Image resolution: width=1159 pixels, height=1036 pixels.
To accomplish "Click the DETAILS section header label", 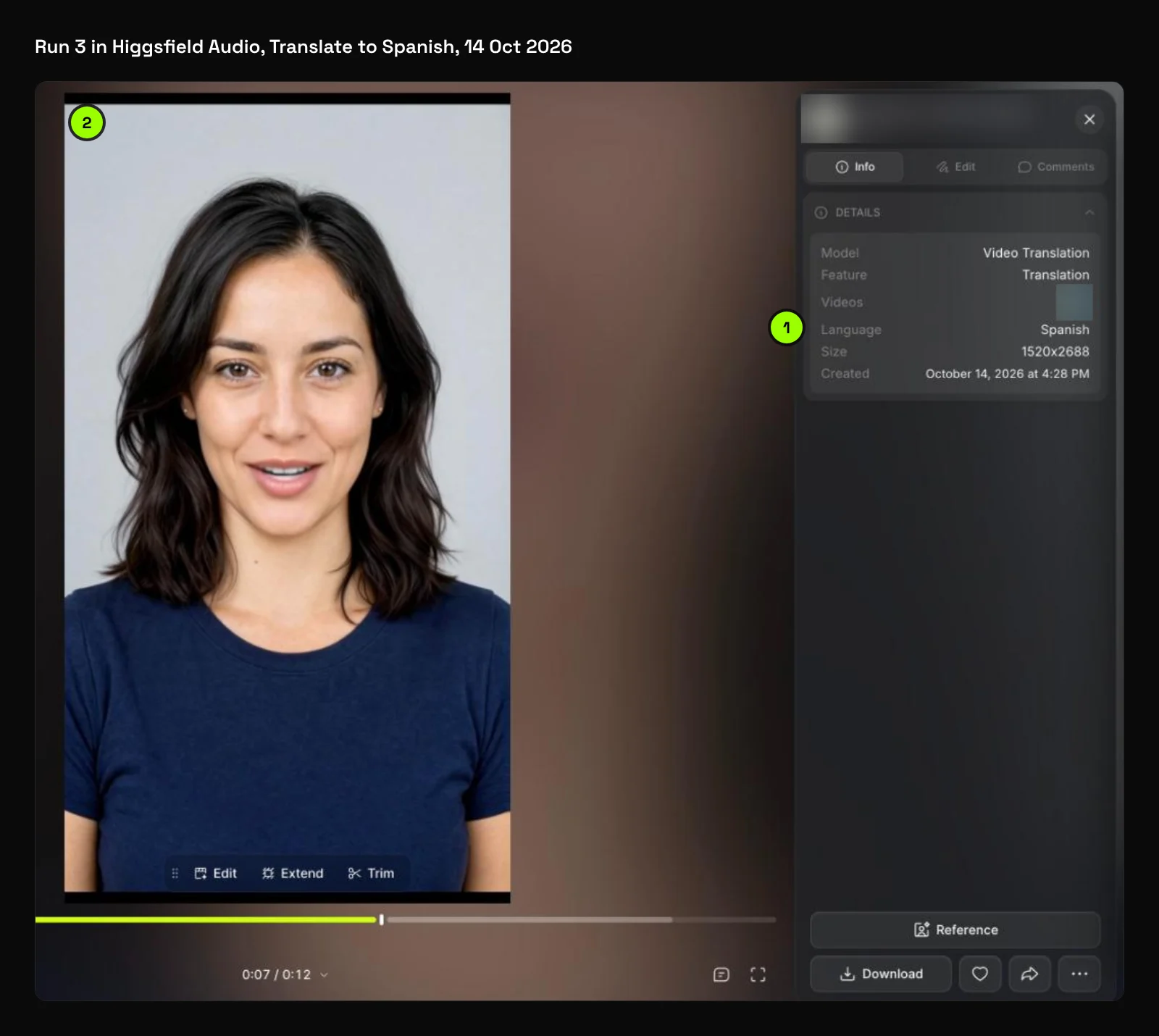I will point(858,212).
